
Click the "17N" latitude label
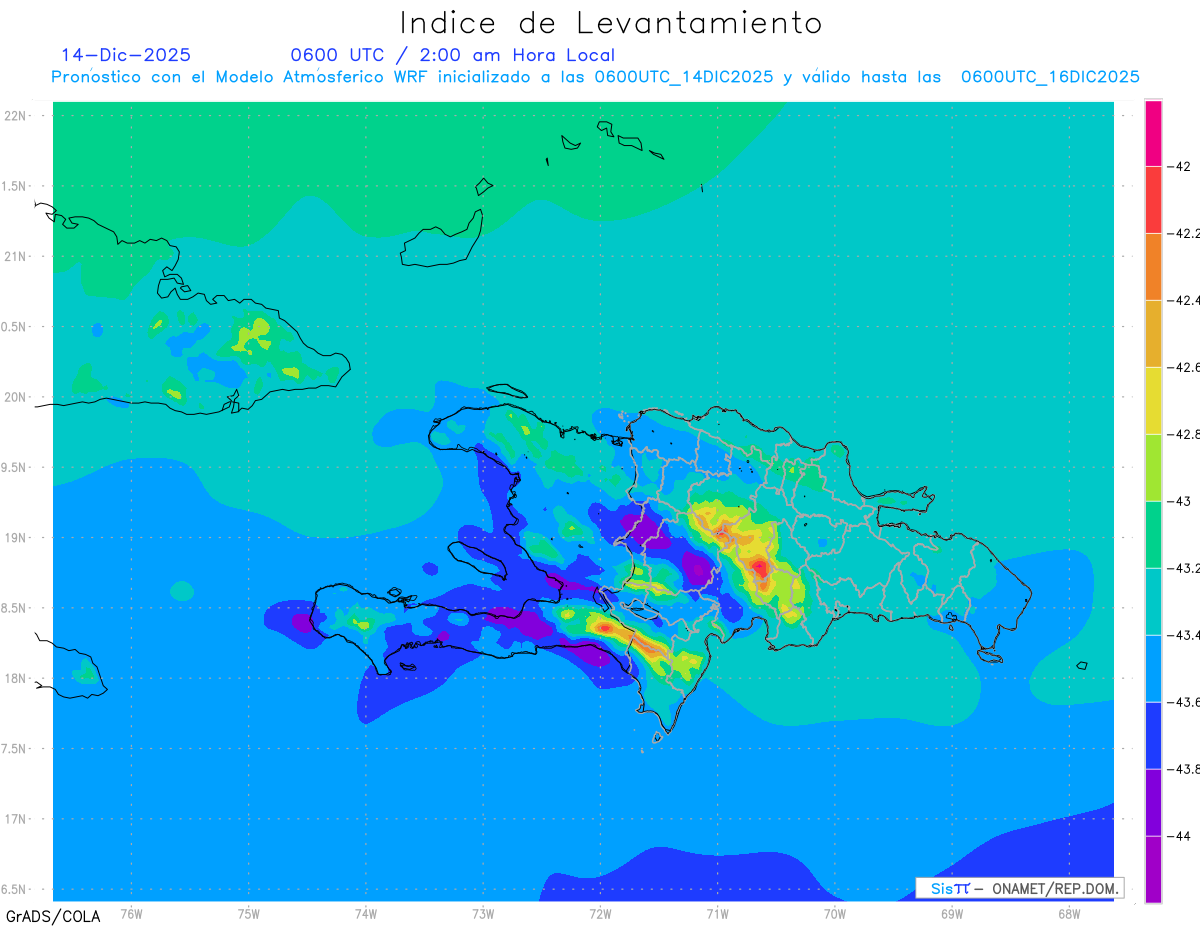point(16,819)
